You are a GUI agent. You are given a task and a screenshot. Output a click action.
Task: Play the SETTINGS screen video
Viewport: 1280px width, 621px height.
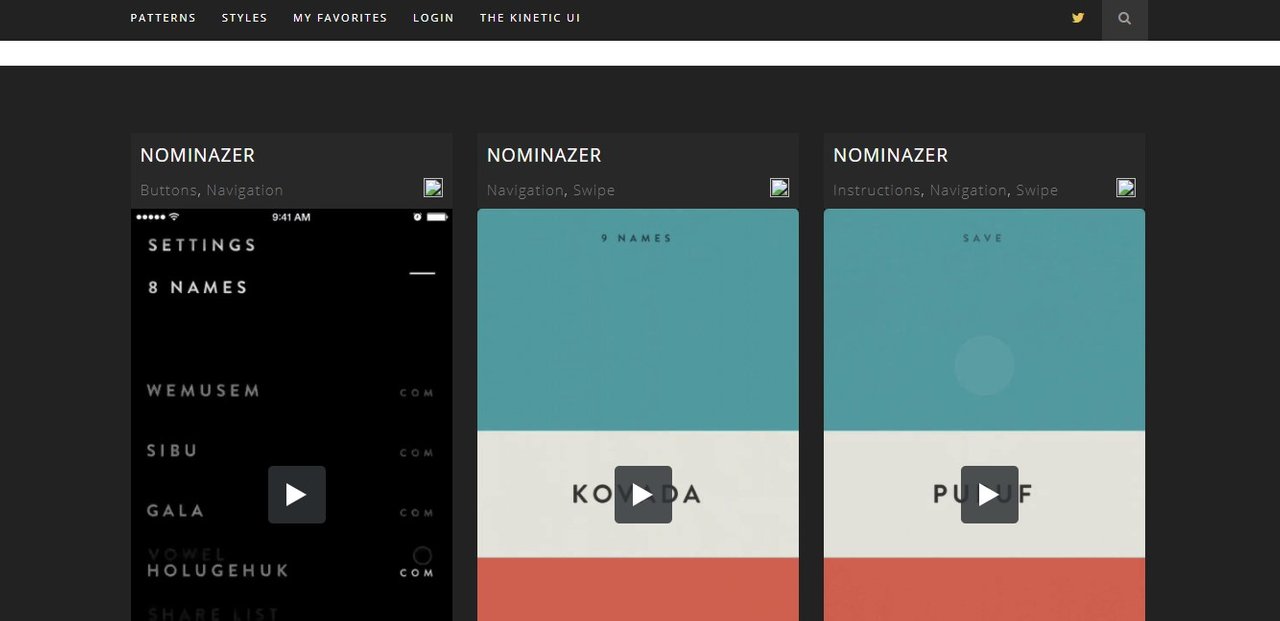[x=296, y=494]
